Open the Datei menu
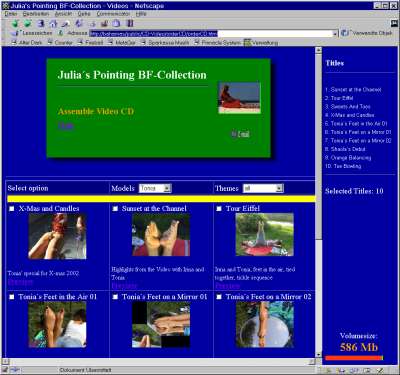 [11, 14]
